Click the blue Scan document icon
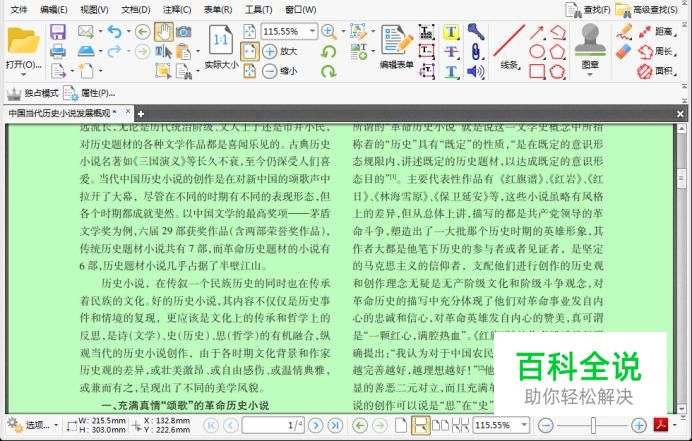This screenshot has width=692, height=441. (86, 51)
